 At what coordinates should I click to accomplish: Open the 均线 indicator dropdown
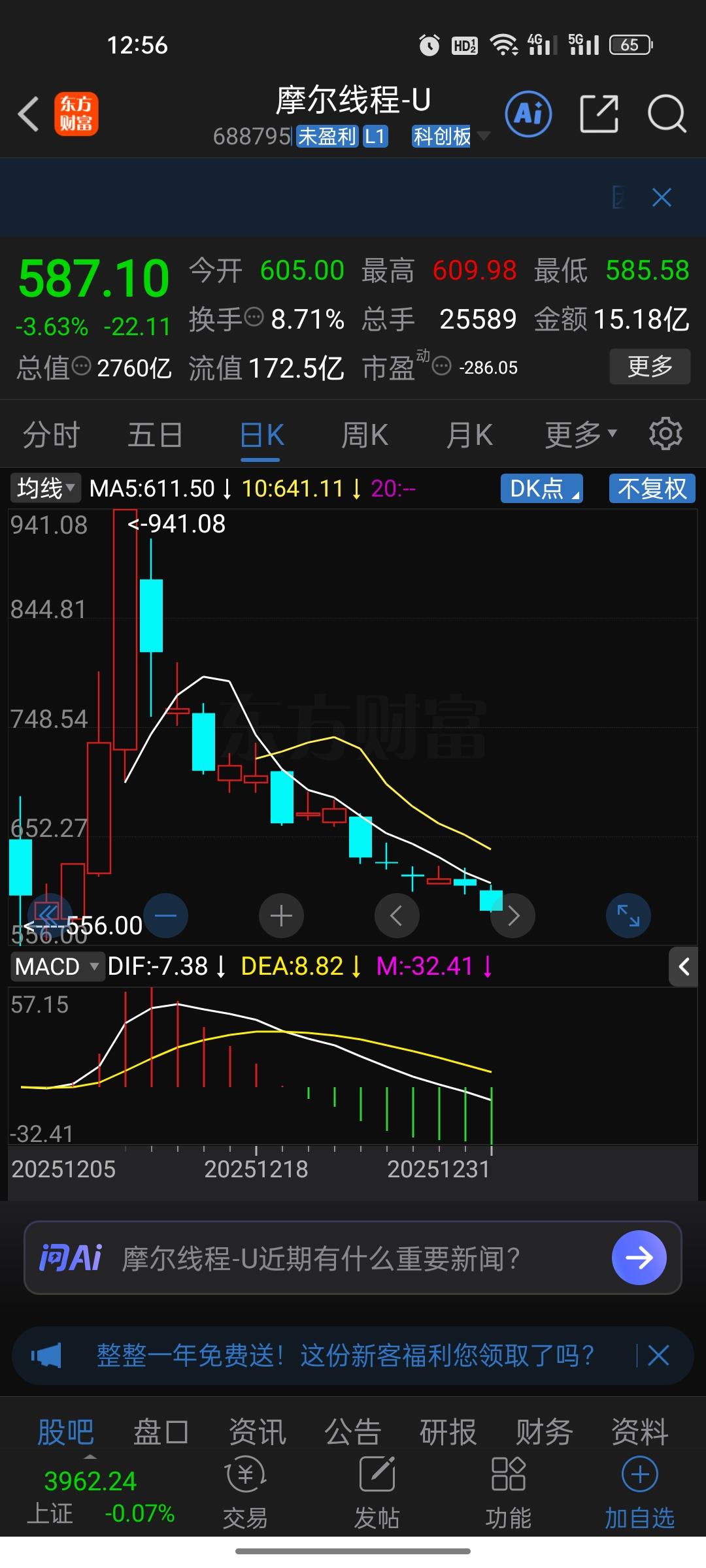(45, 488)
